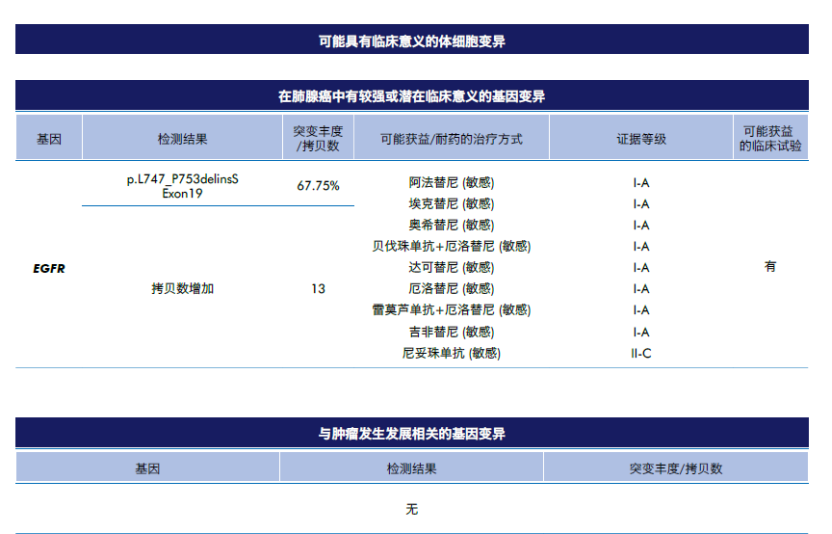Select the 贝伐珠单抗+厄洛替尼 combination entry
The image size is (832, 534).
pos(451,246)
